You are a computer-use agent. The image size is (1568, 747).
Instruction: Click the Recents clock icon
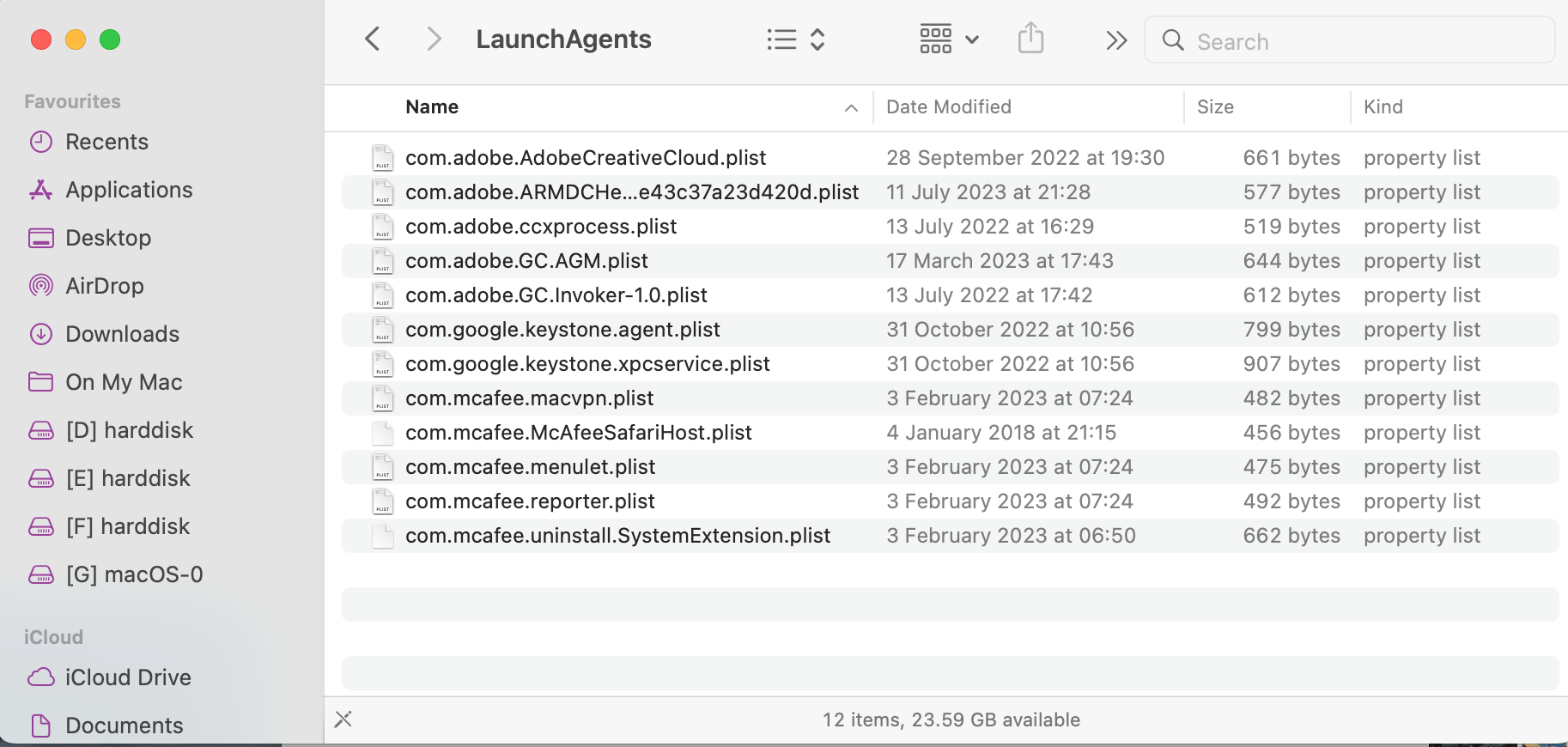41,142
